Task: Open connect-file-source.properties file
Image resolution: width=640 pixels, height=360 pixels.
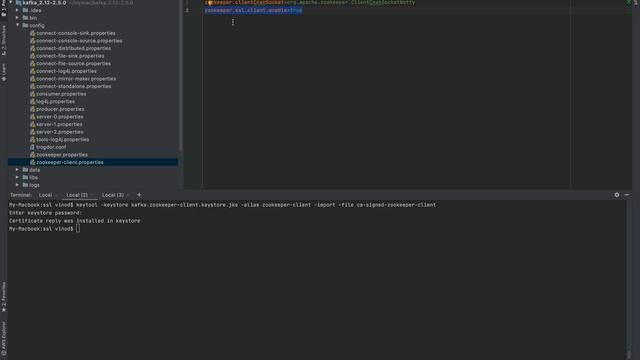Action: tap(73, 64)
